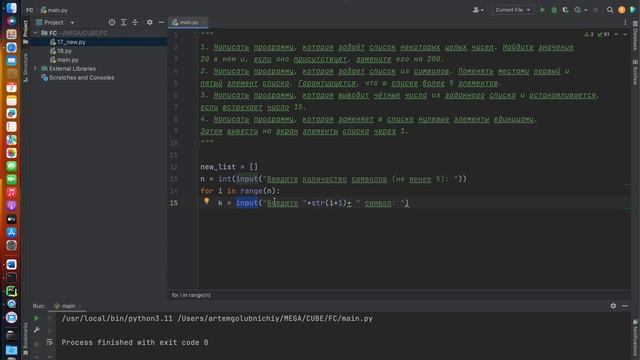This screenshot has width=640, height=360.
Task: Open the orange updates badge icon
Action: click(622, 10)
